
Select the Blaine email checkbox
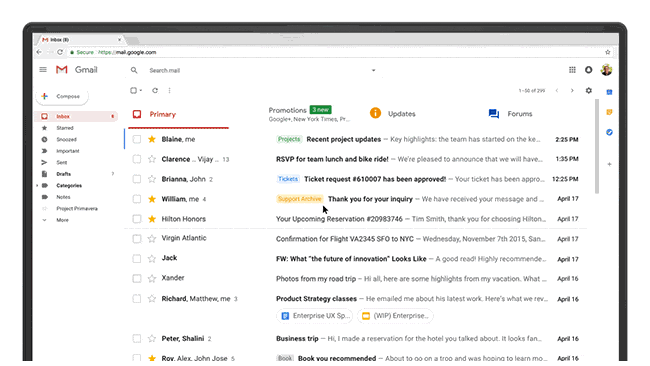point(136,139)
